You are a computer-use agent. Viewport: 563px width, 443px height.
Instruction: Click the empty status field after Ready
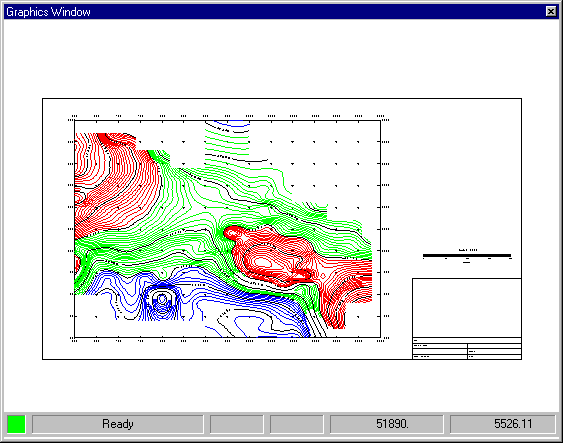tap(237, 424)
